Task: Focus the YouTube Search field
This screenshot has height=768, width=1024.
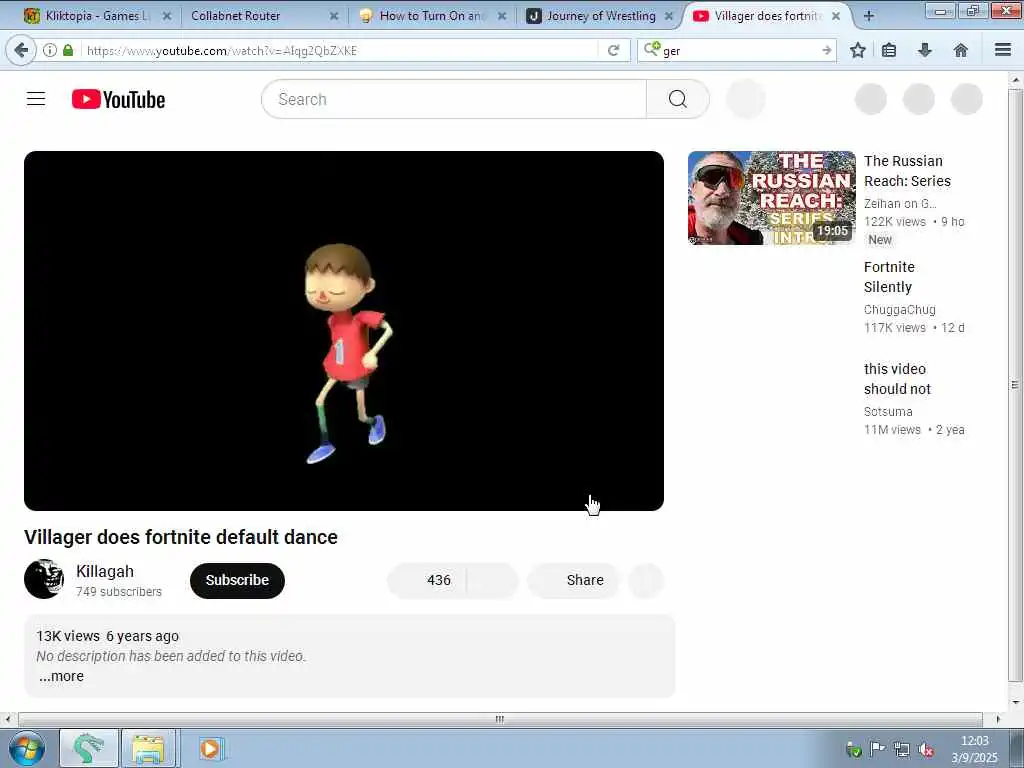Action: pos(453,99)
